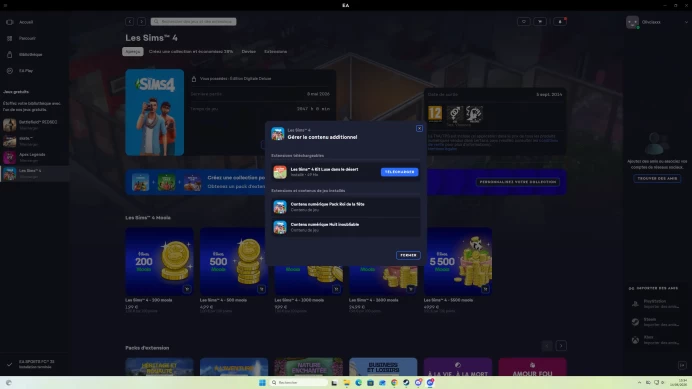Click the blue Télécharger button for Kit Luxe
The image size is (692, 389).
(399, 172)
